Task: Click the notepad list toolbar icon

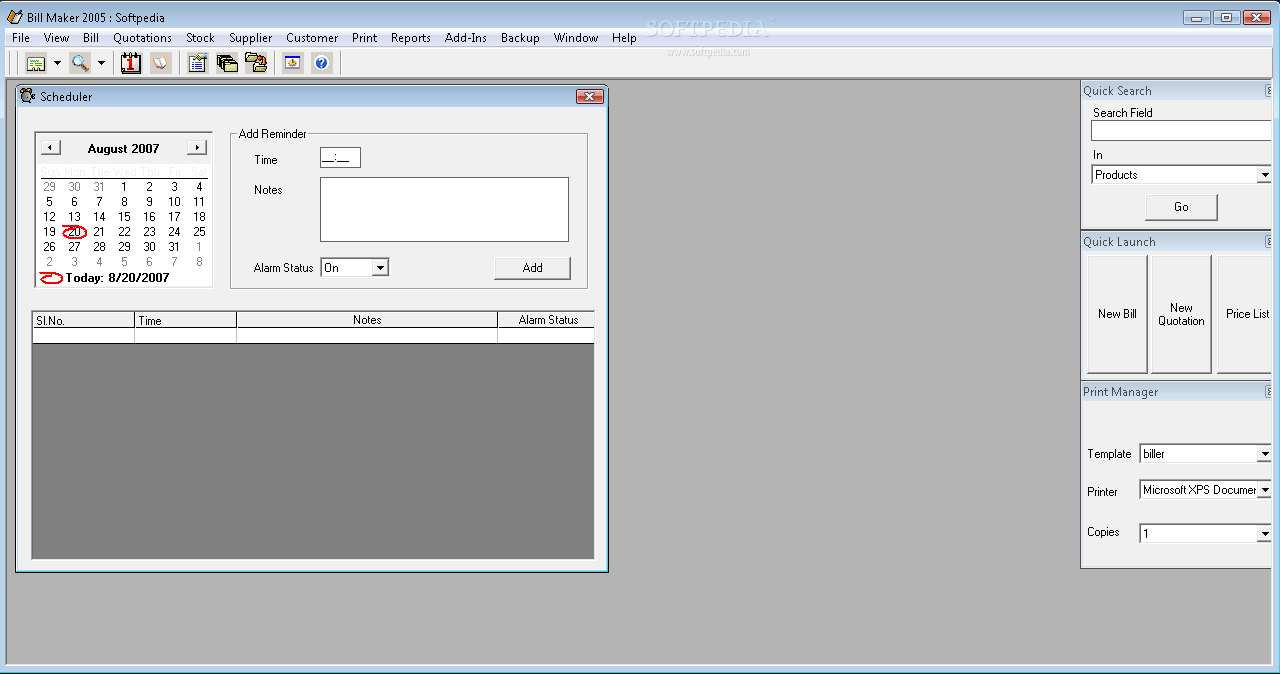Action: pyautogui.click(x=197, y=63)
